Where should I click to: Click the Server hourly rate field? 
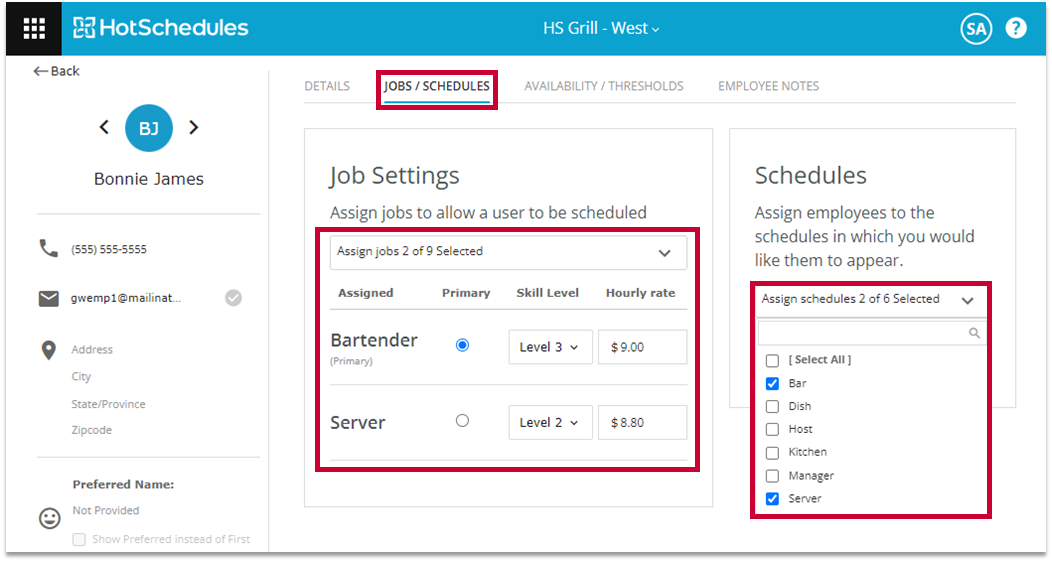point(642,422)
